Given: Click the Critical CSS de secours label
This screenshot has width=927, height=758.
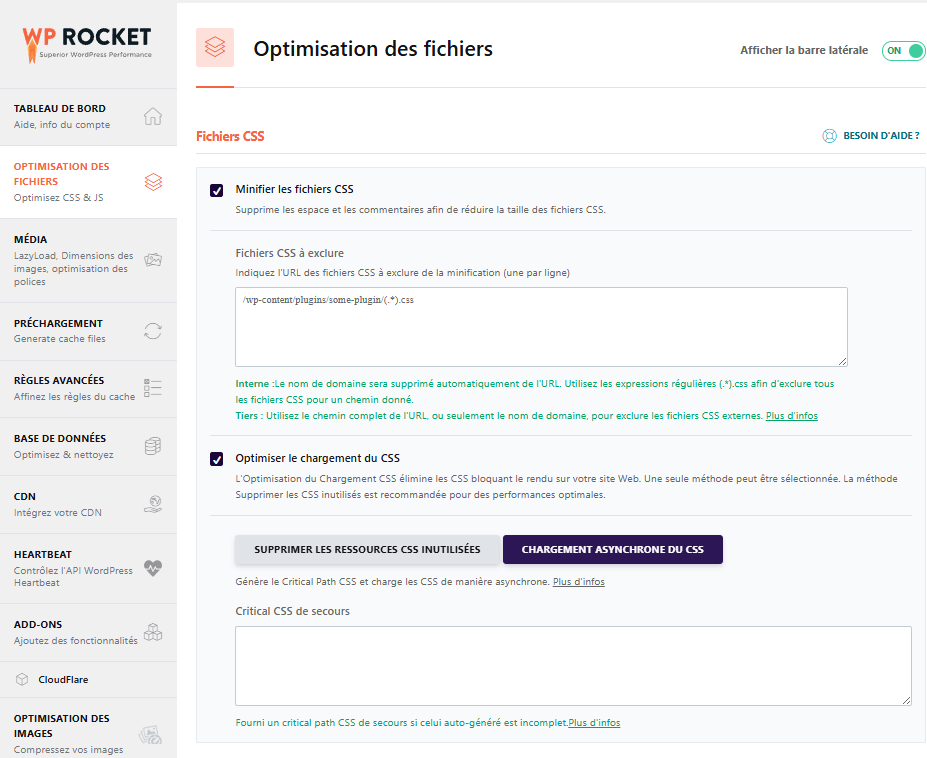Looking at the screenshot, I should tap(293, 611).
